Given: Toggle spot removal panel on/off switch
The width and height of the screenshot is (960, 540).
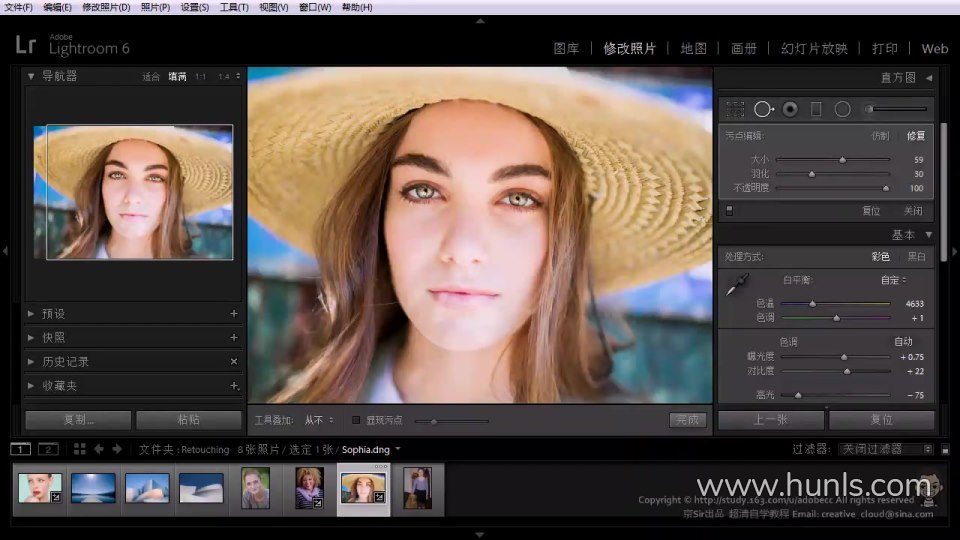Looking at the screenshot, I should tap(729, 211).
